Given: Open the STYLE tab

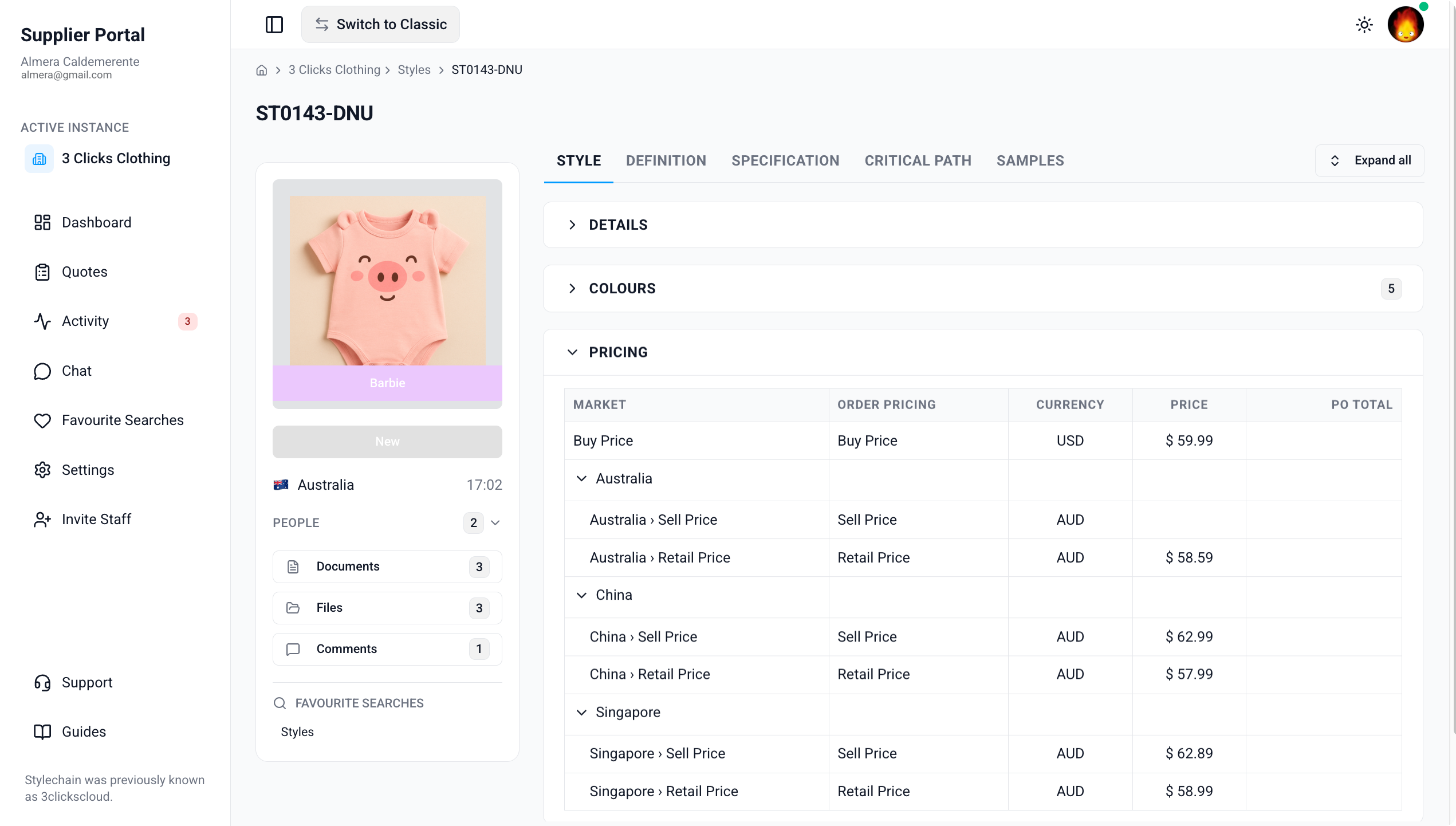Looking at the screenshot, I should coord(579,160).
